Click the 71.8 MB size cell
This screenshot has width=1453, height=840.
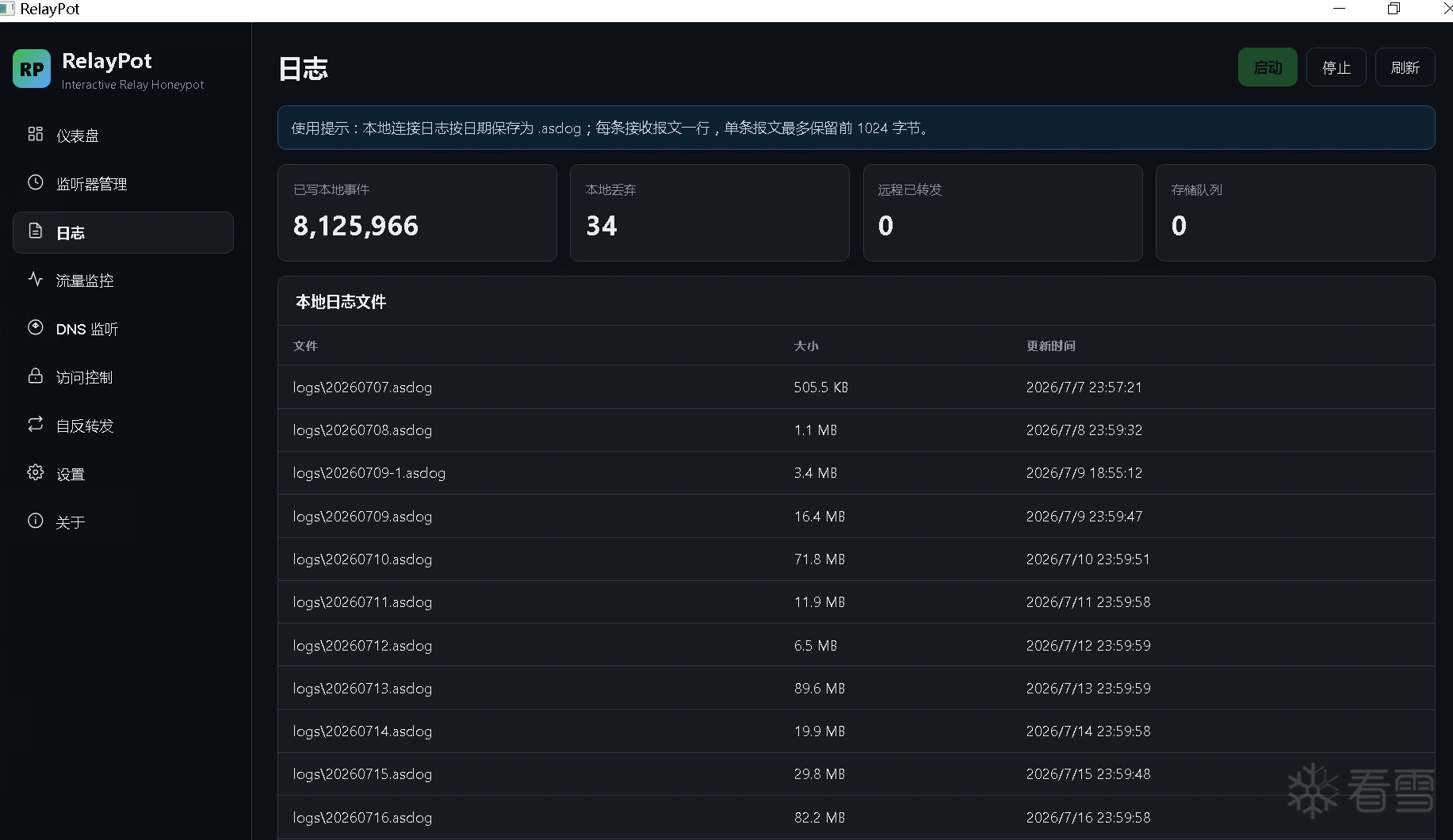[820, 559]
